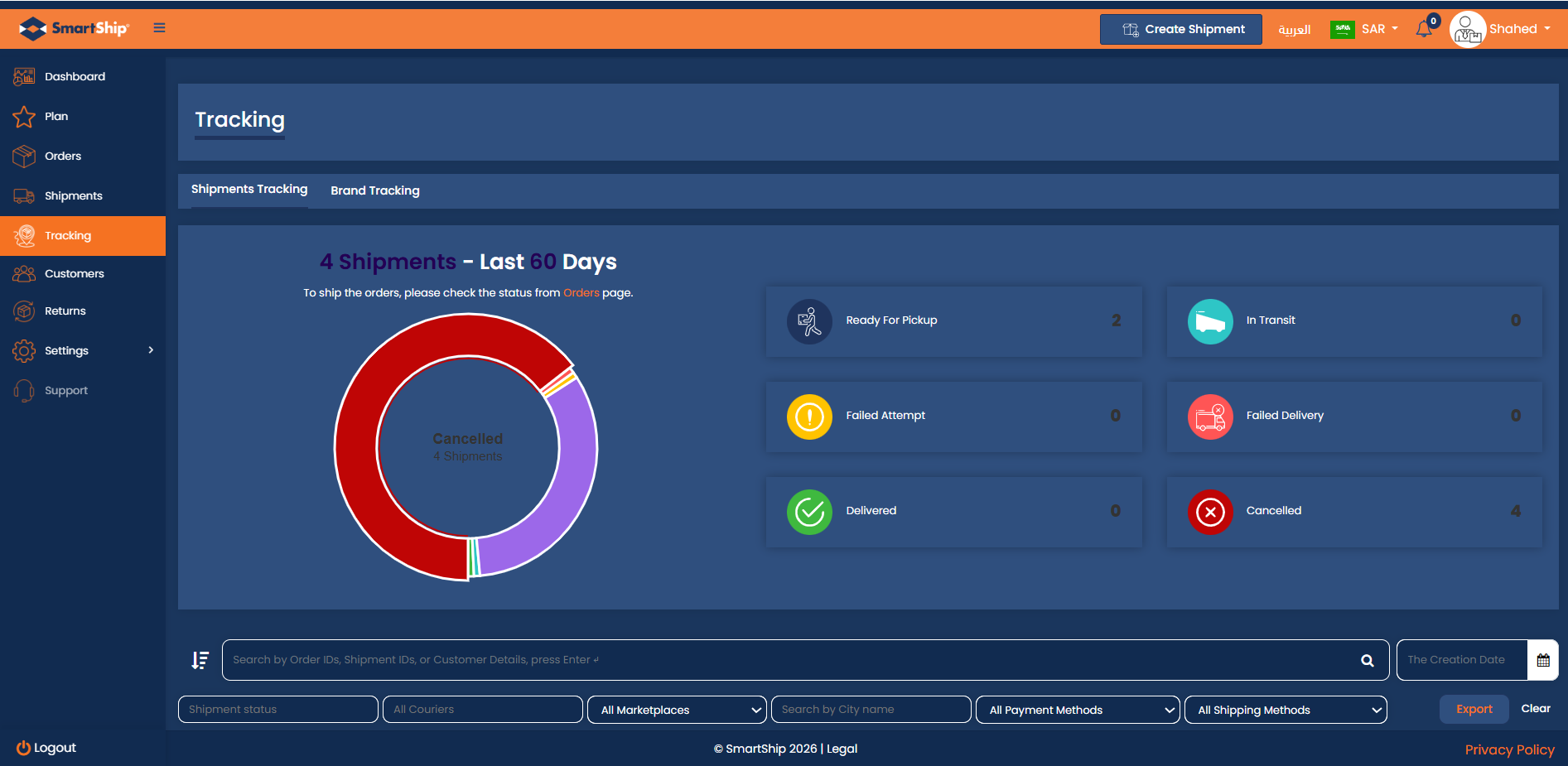Click the Create Shipment button
The image size is (1568, 766).
(x=1180, y=29)
